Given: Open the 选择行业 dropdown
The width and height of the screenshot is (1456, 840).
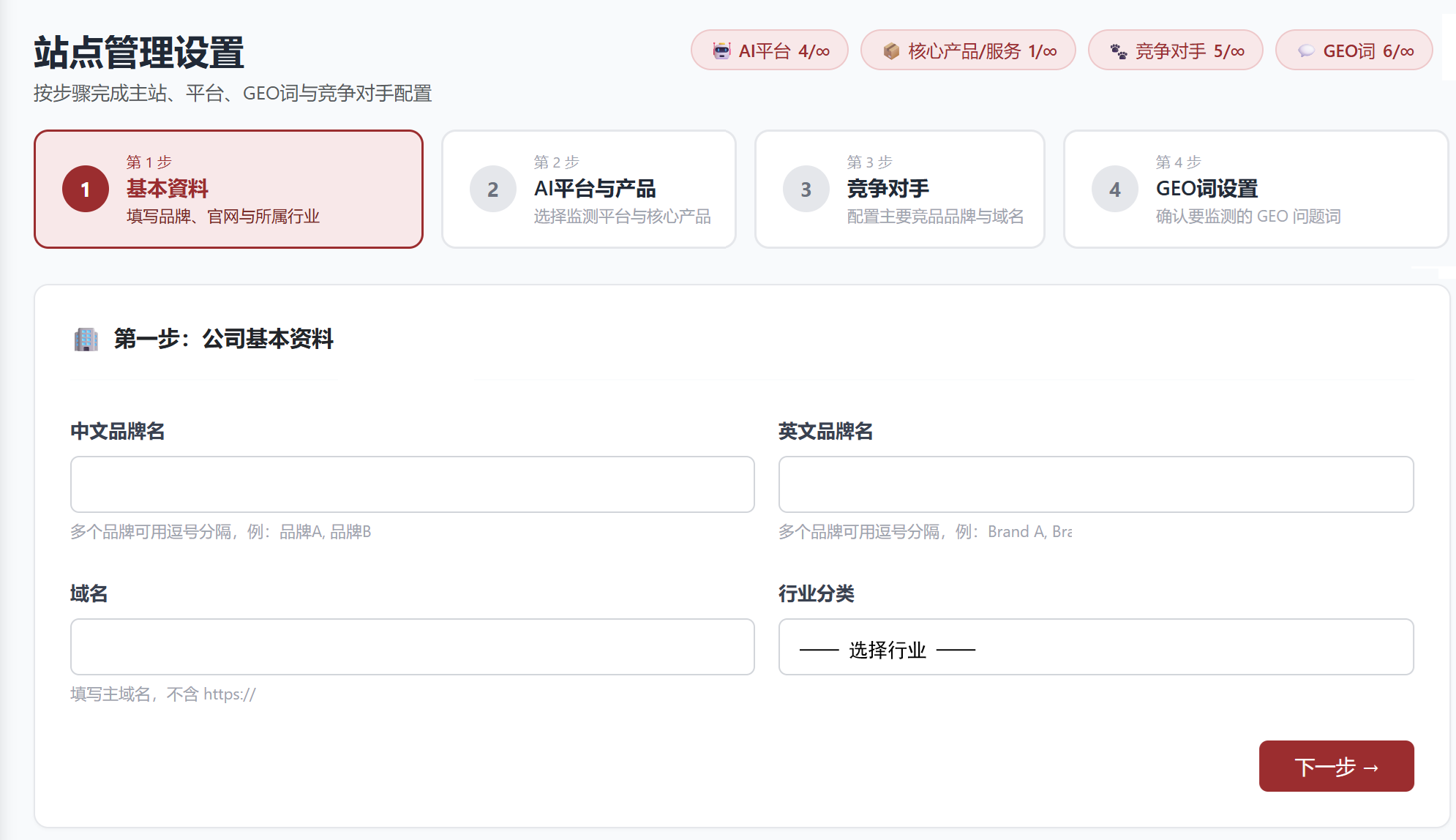Looking at the screenshot, I should (1096, 647).
